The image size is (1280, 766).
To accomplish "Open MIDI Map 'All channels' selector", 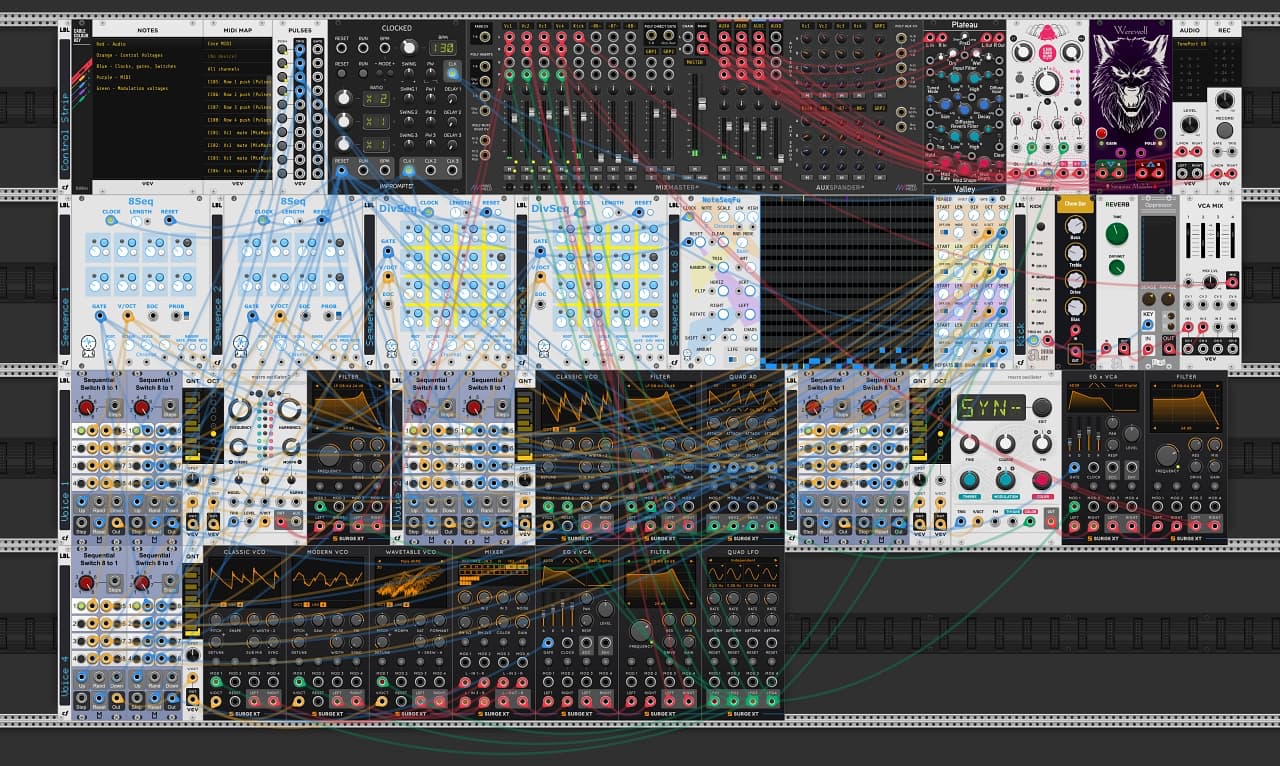I will pos(237,69).
